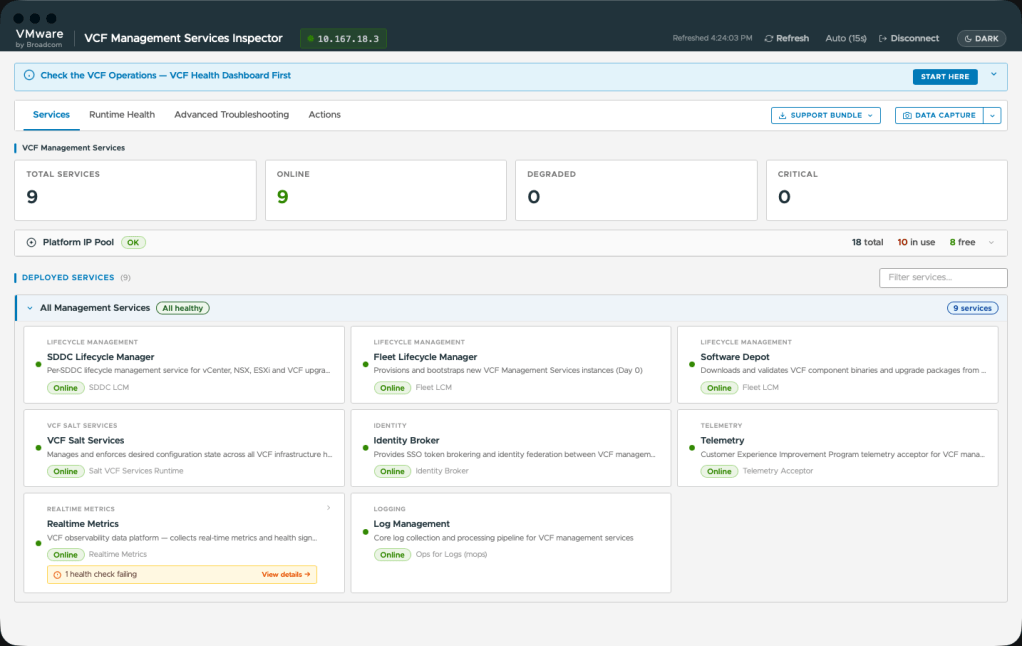Open the Fleet Lifecycle Manager card
This screenshot has height=646, width=1022.
pos(510,365)
